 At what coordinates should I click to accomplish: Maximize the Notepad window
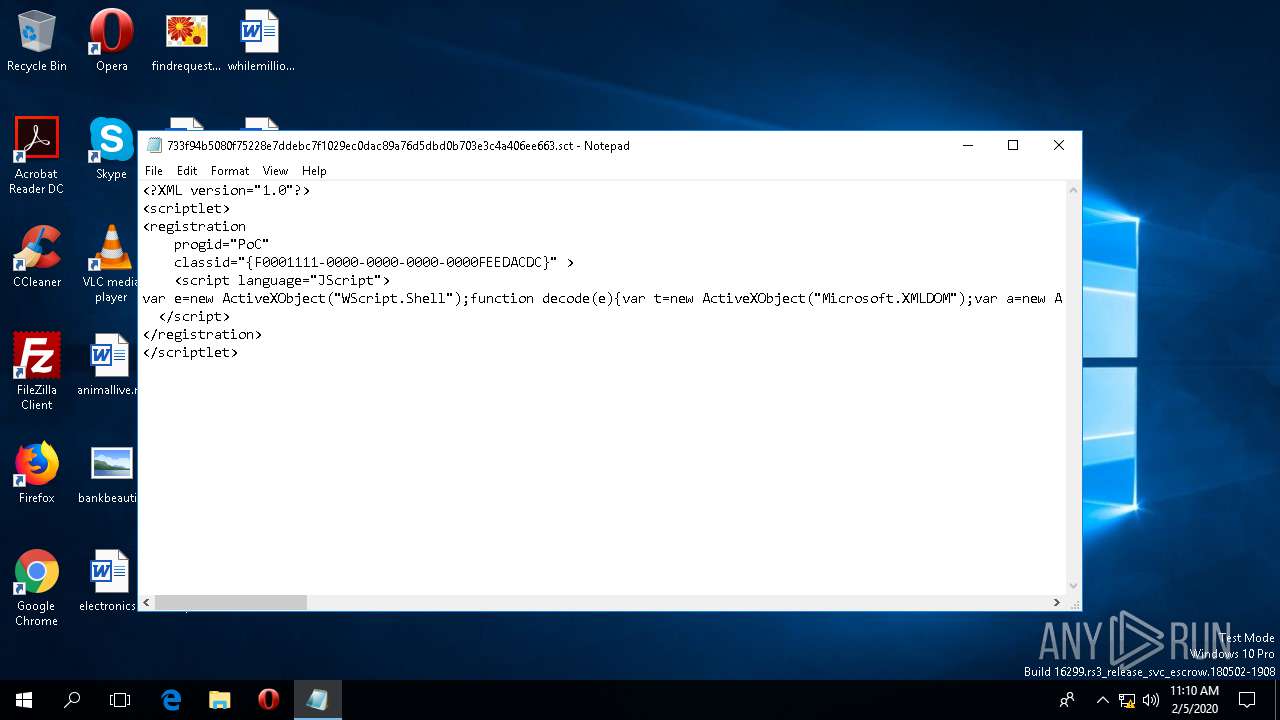pyautogui.click(x=1013, y=145)
